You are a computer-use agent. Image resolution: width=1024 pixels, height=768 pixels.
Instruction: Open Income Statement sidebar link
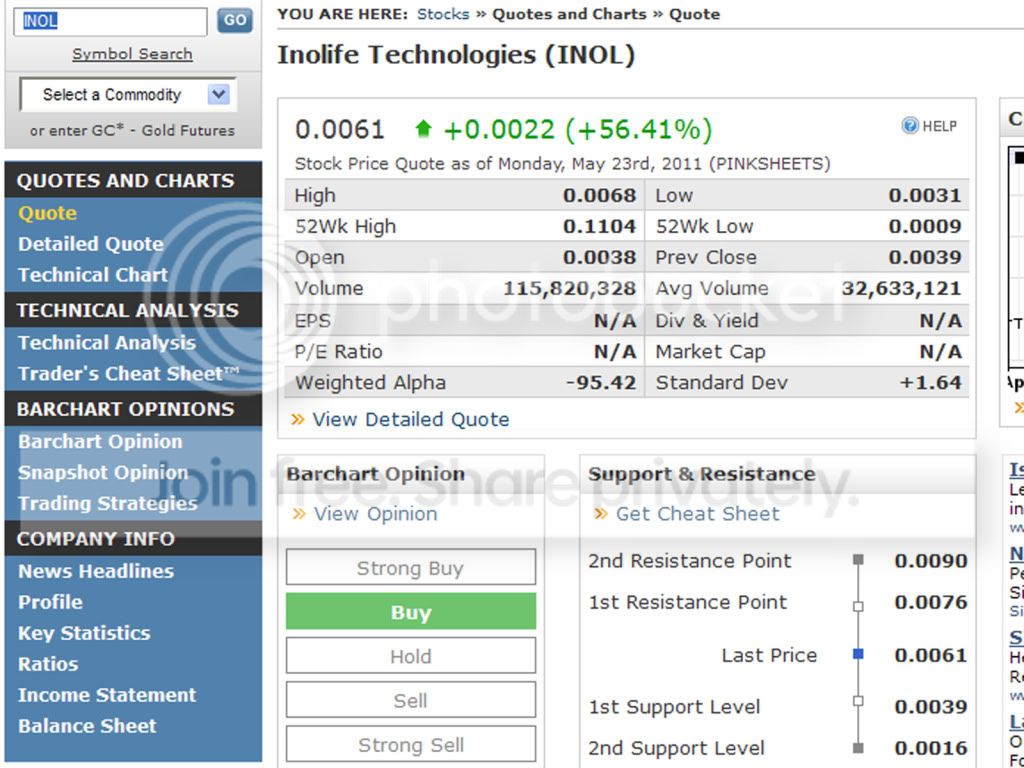pyautogui.click(x=107, y=695)
